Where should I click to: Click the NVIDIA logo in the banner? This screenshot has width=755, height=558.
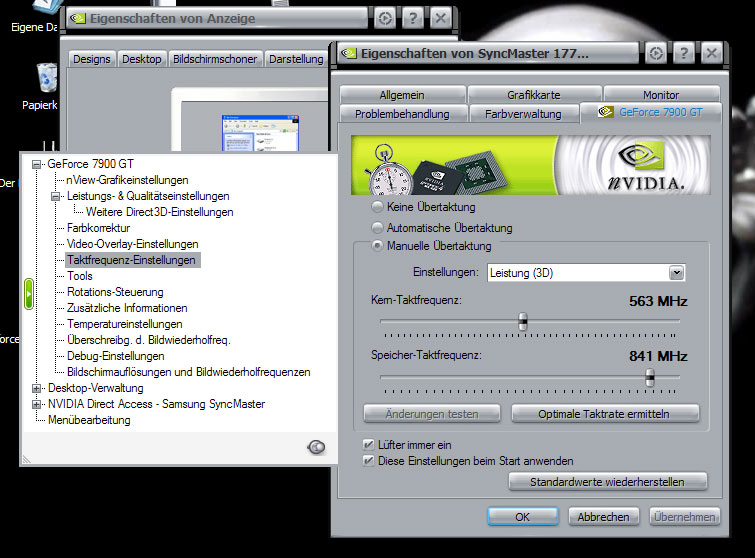click(645, 165)
